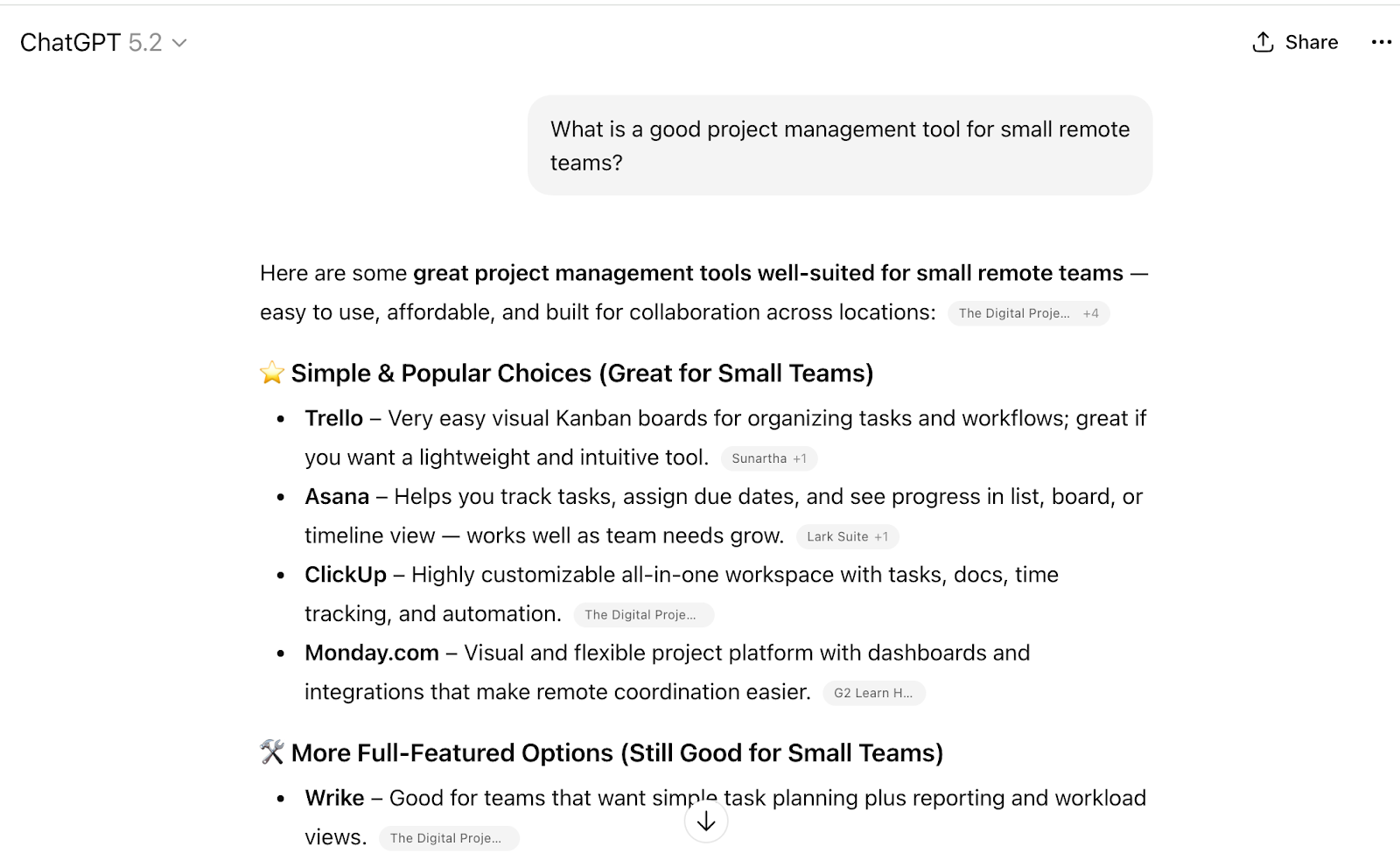Click the bold Trello tool name
The image size is (1400, 860).
[333, 418]
